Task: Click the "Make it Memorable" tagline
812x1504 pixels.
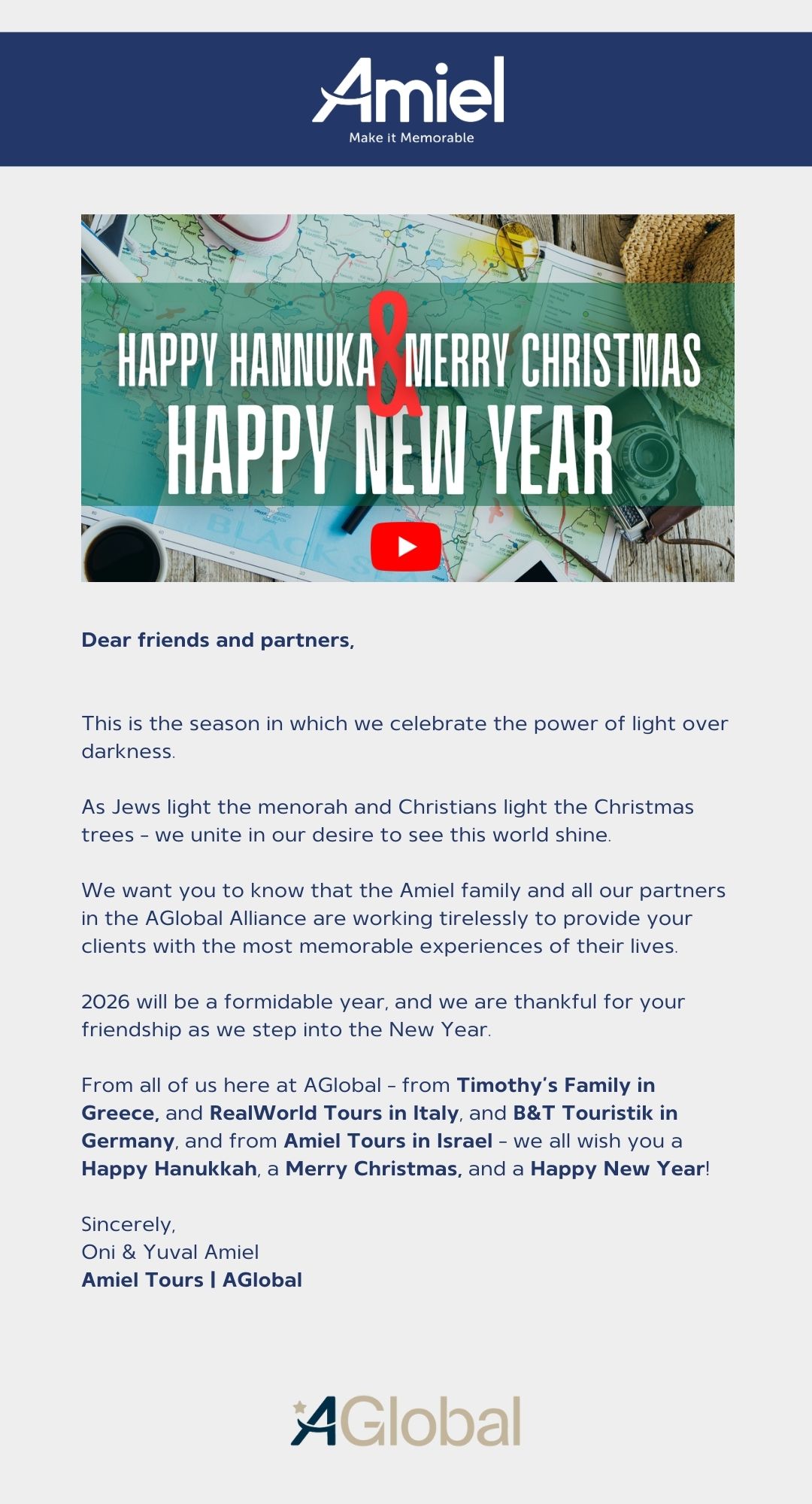Action: click(x=411, y=138)
